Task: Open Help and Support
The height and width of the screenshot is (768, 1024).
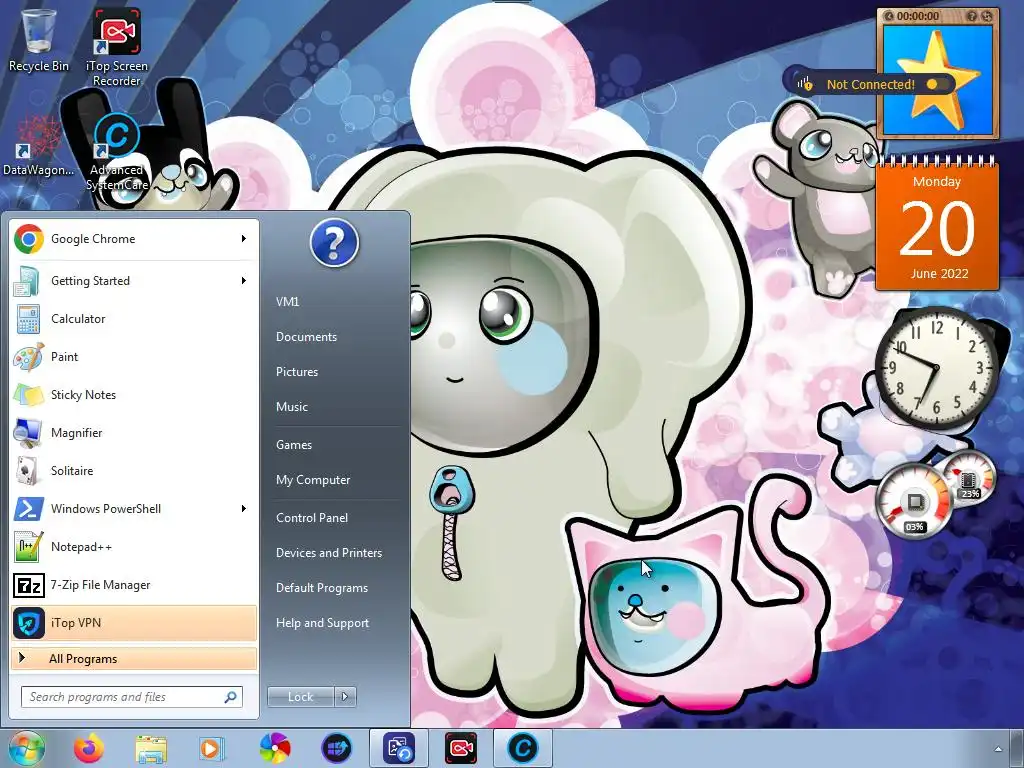Action: (x=322, y=623)
